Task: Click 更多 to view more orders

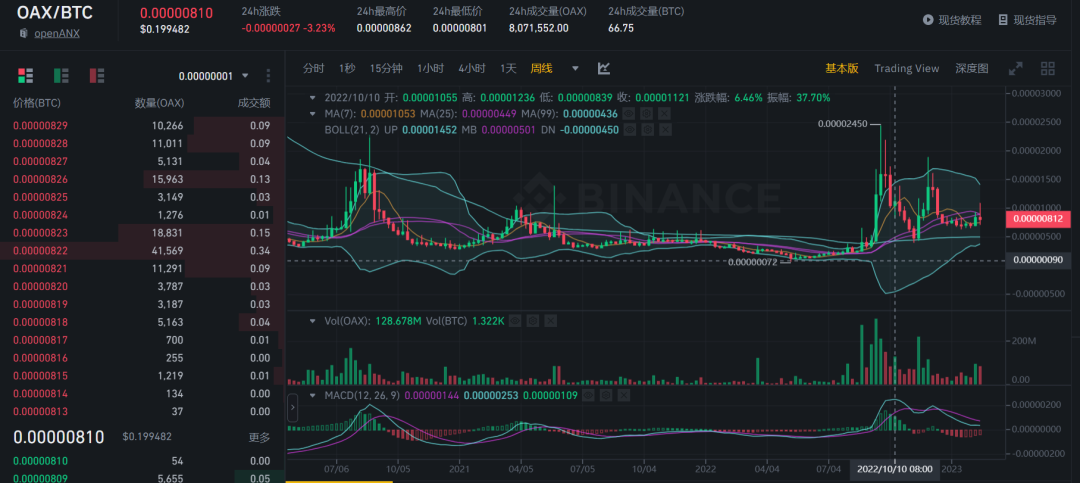Action: click(259, 437)
